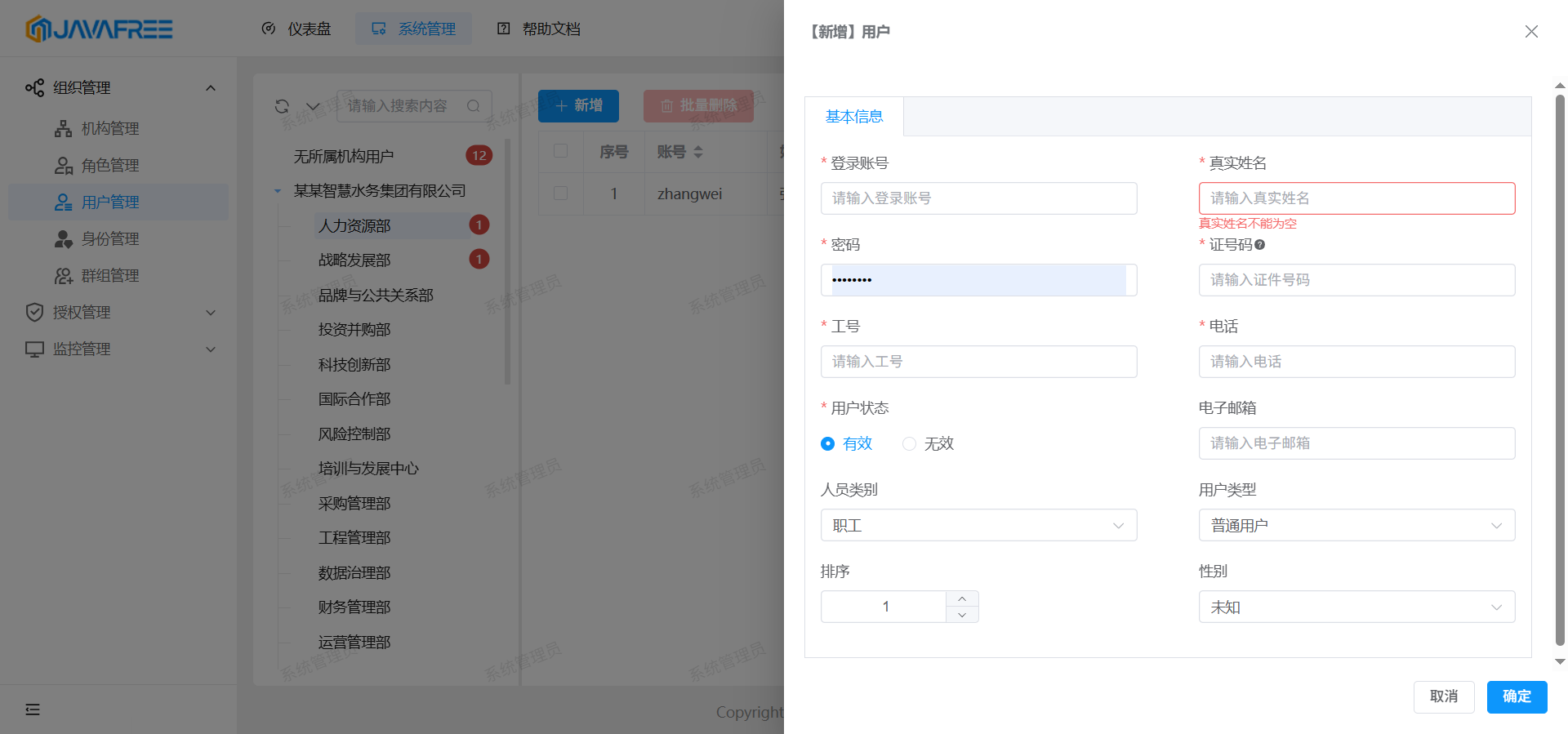This screenshot has width=1568, height=734.
Task: Click the refresh icon above the organization tree
Action: pyautogui.click(x=282, y=106)
